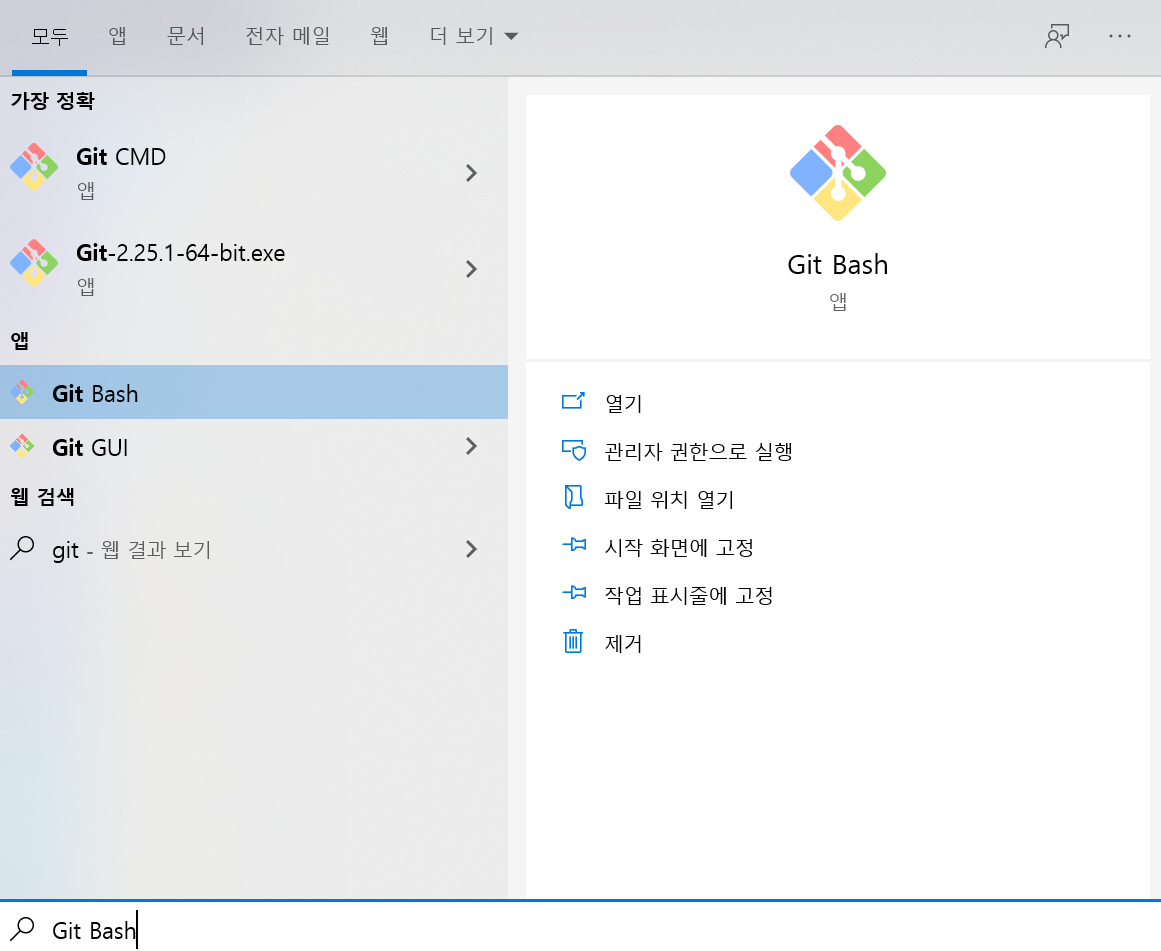The width and height of the screenshot is (1161, 951).
Task: Click the pin to taskbar pushpin icon
Action: [x=574, y=593]
